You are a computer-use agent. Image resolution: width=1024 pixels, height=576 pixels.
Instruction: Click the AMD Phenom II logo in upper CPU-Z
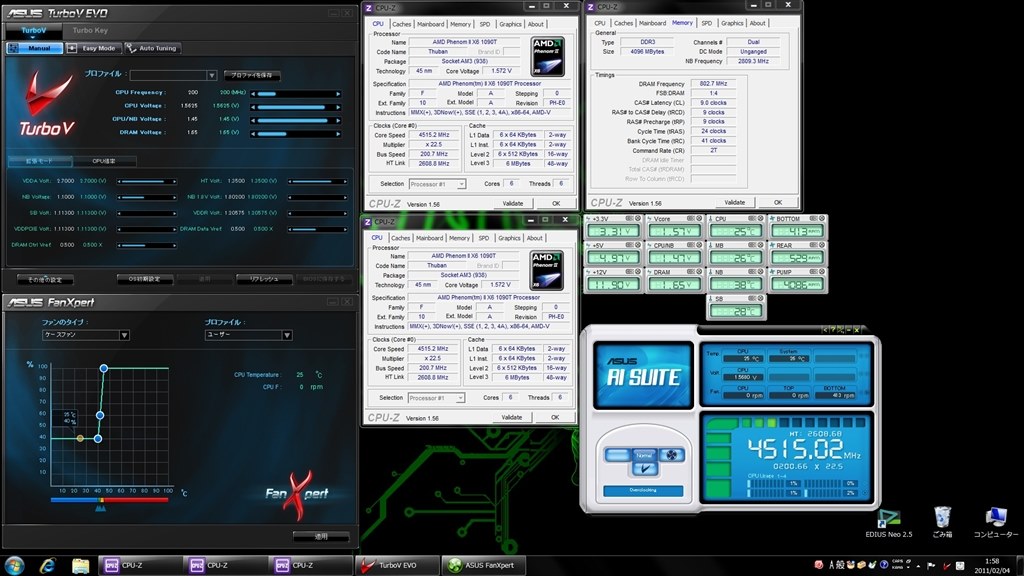pos(547,56)
